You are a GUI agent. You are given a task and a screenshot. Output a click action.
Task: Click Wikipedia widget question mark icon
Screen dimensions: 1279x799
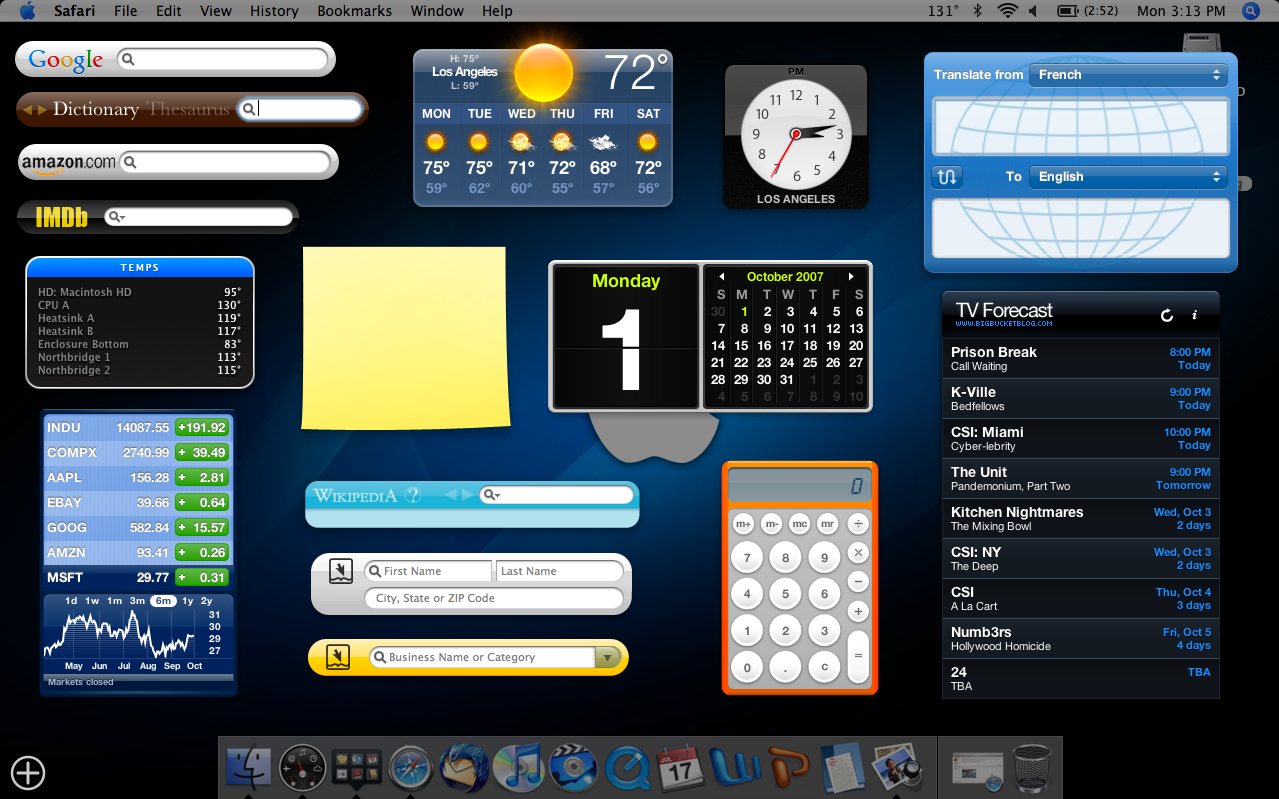coord(413,495)
